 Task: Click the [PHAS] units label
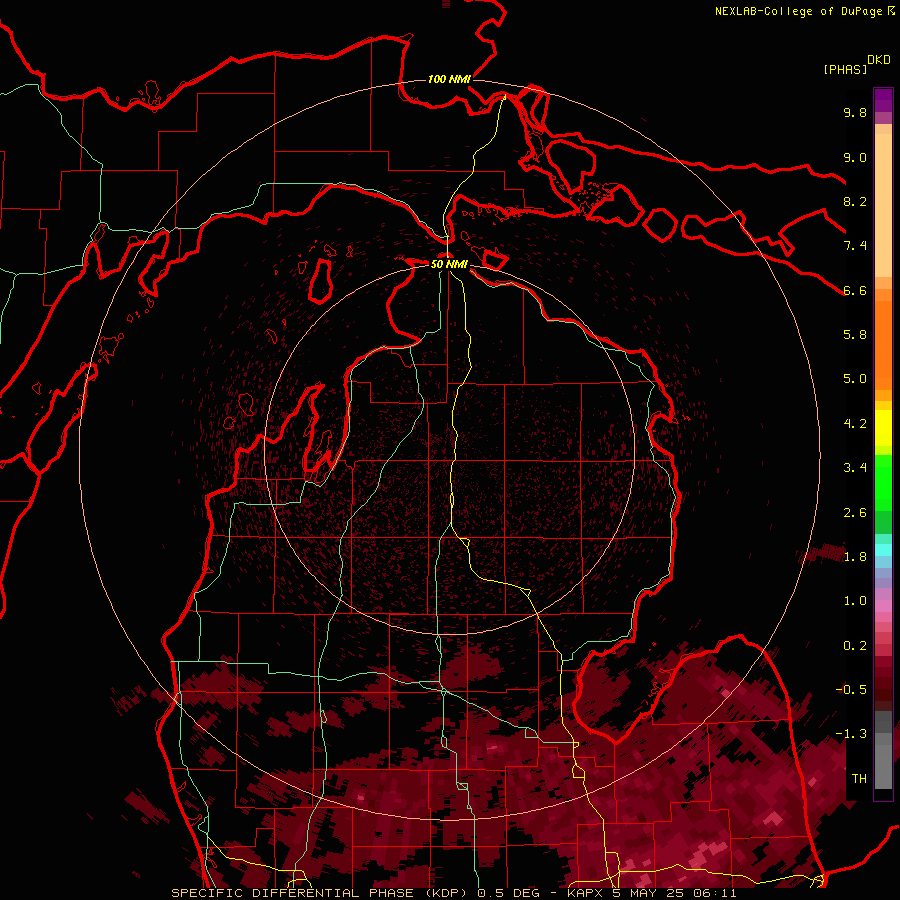(x=845, y=69)
